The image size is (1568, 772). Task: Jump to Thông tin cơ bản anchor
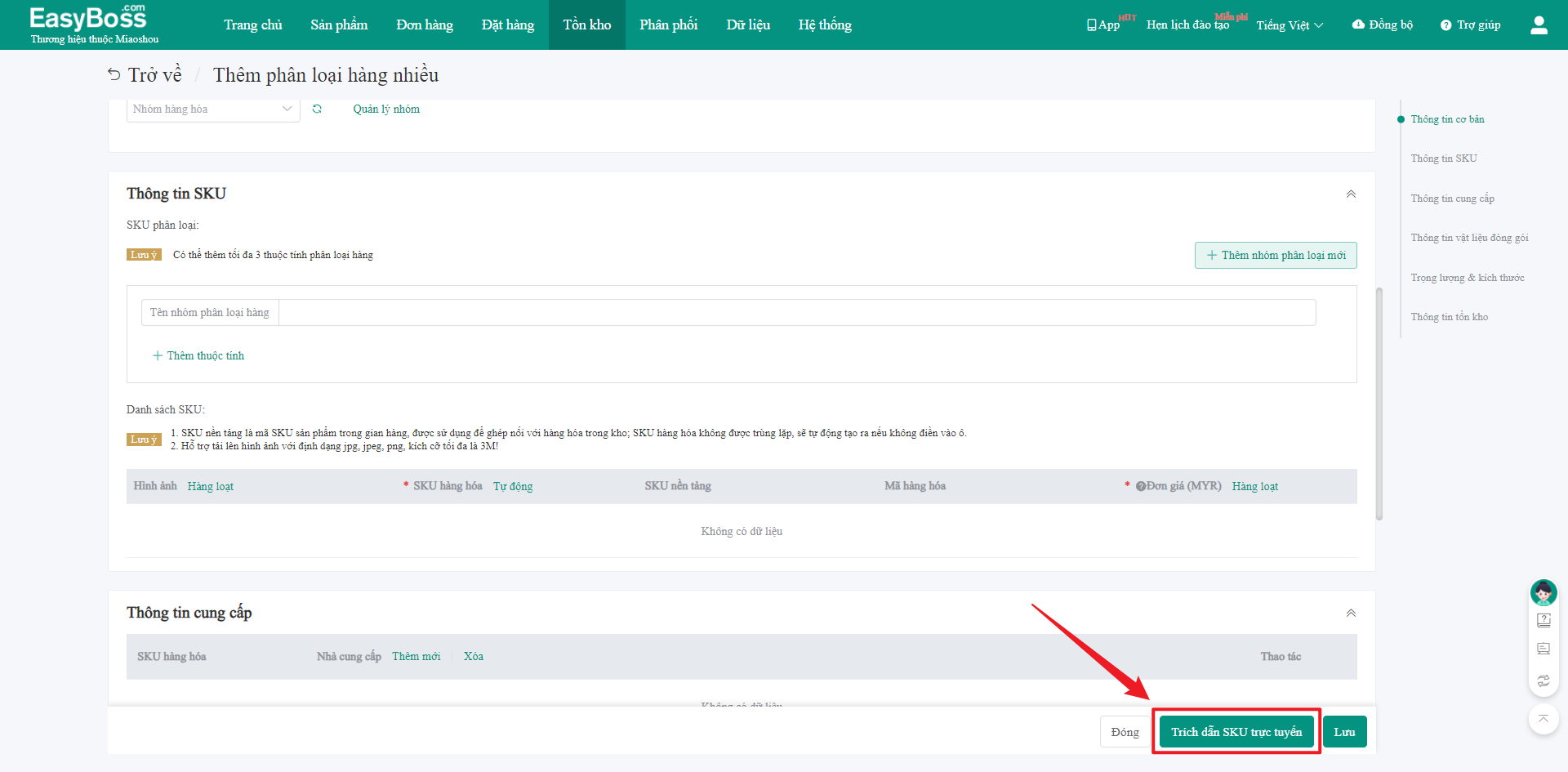(1447, 119)
